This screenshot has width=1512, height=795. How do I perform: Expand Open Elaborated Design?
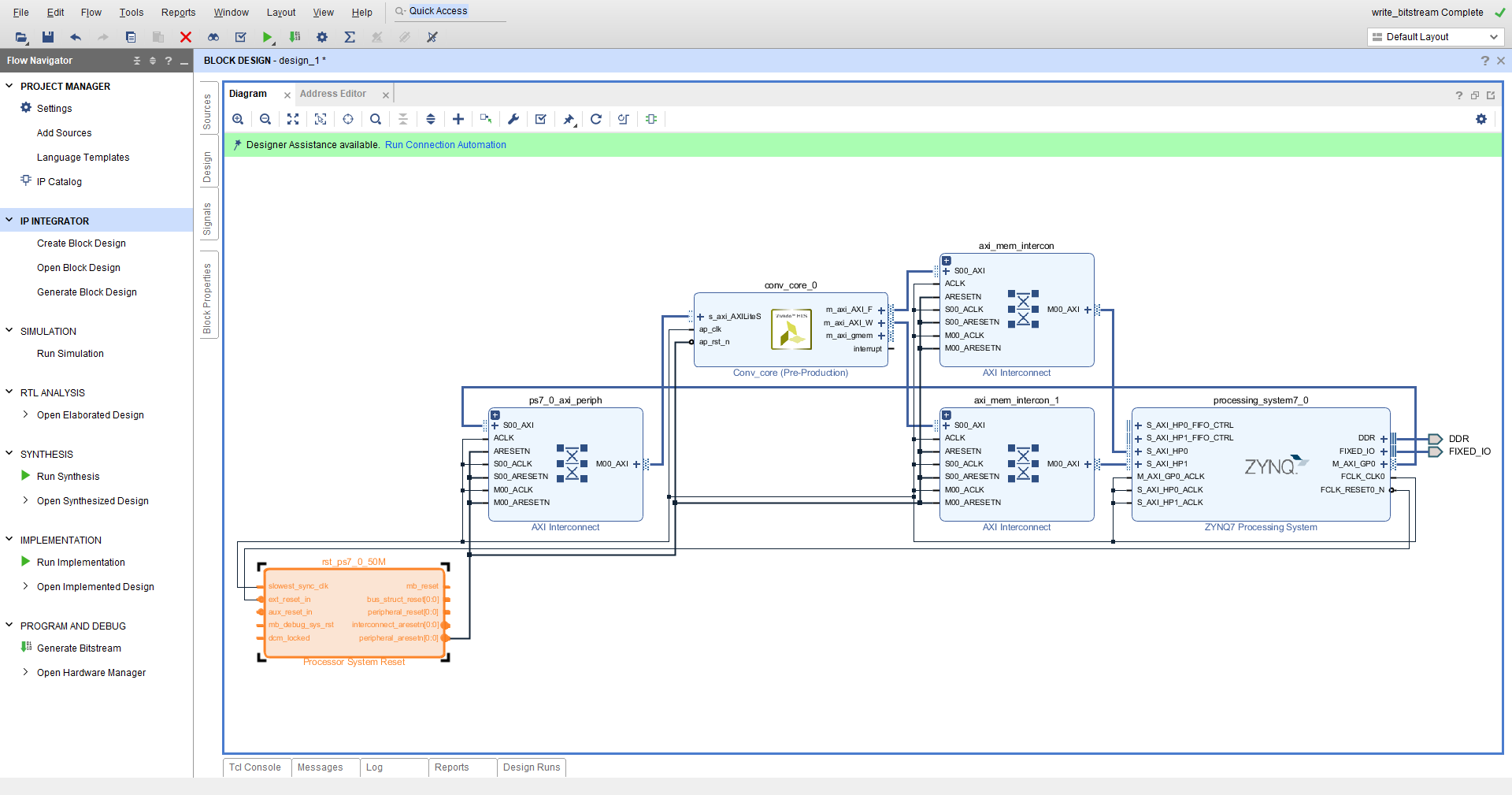point(25,414)
